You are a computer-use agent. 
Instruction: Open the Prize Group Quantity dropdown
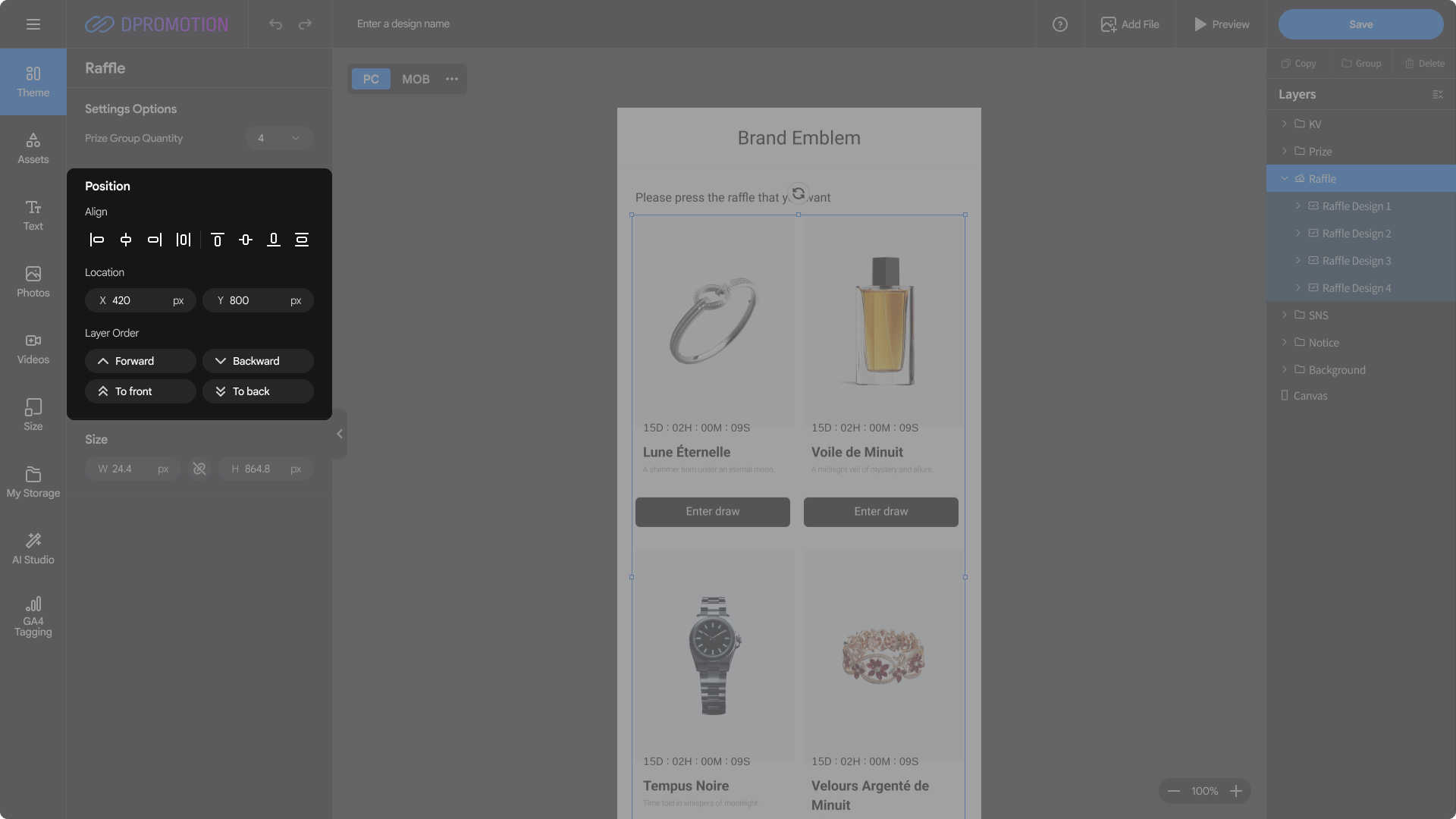pyautogui.click(x=279, y=138)
